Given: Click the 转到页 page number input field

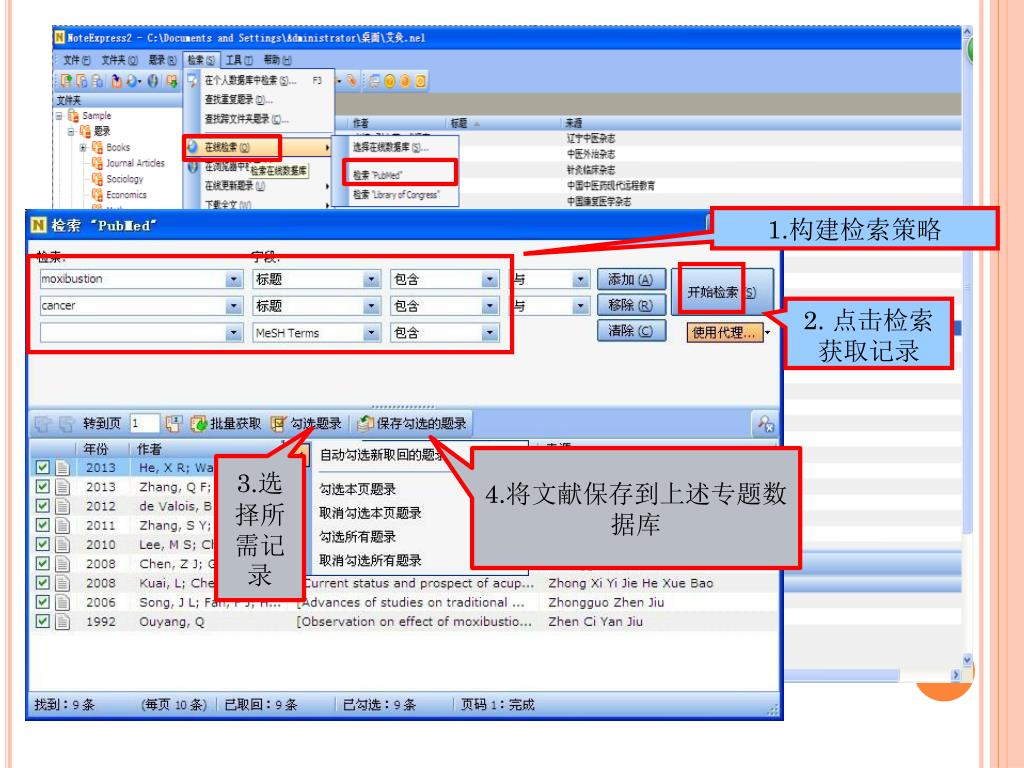Looking at the screenshot, I should pos(144,424).
